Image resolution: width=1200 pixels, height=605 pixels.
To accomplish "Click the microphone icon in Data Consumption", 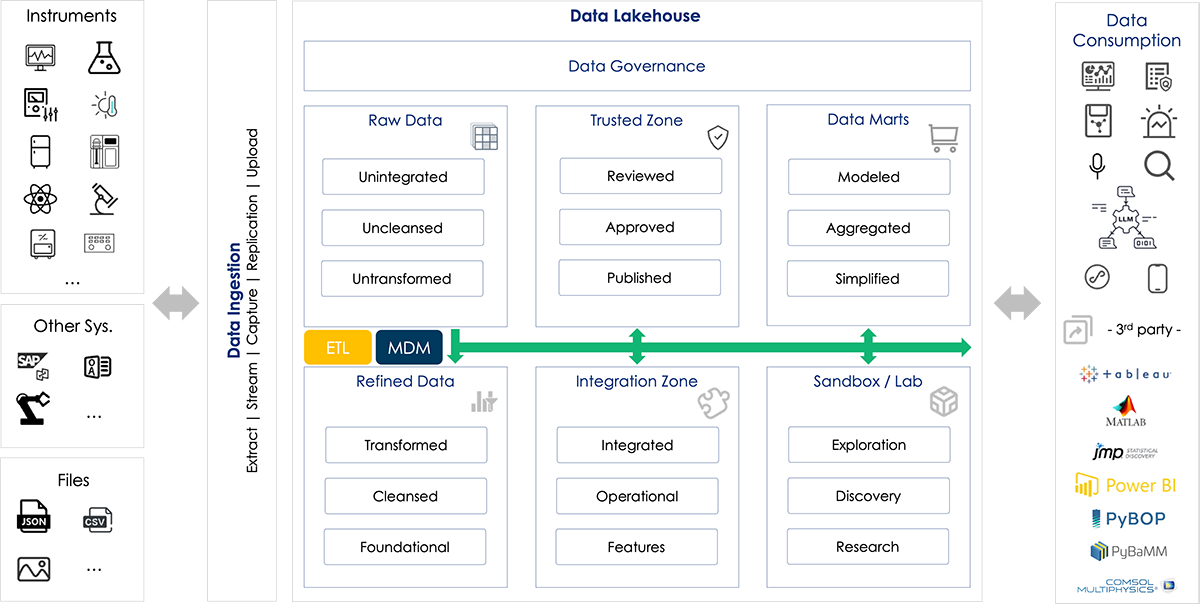I will [1097, 166].
